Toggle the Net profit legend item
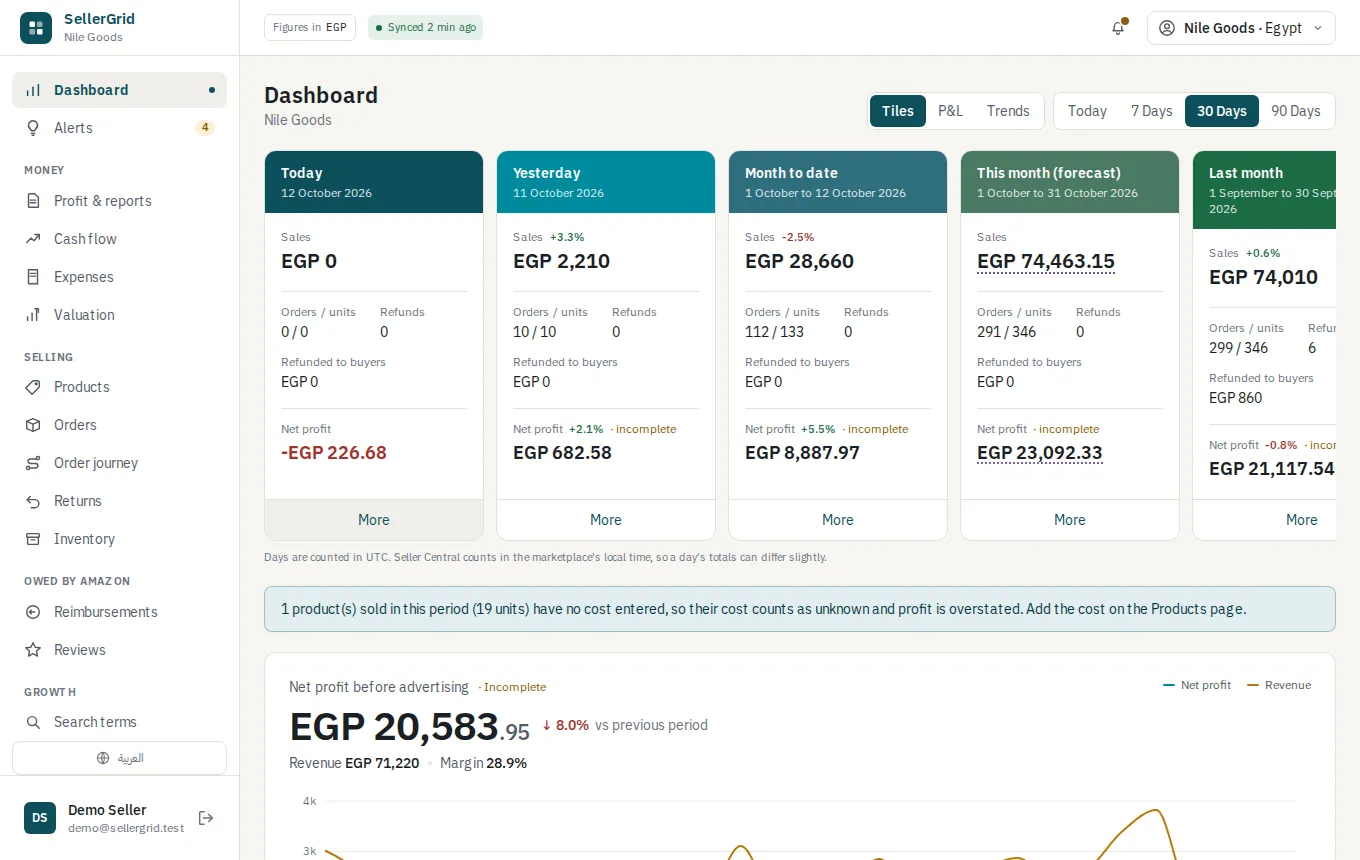This screenshot has height=860, width=1360. tap(1198, 685)
